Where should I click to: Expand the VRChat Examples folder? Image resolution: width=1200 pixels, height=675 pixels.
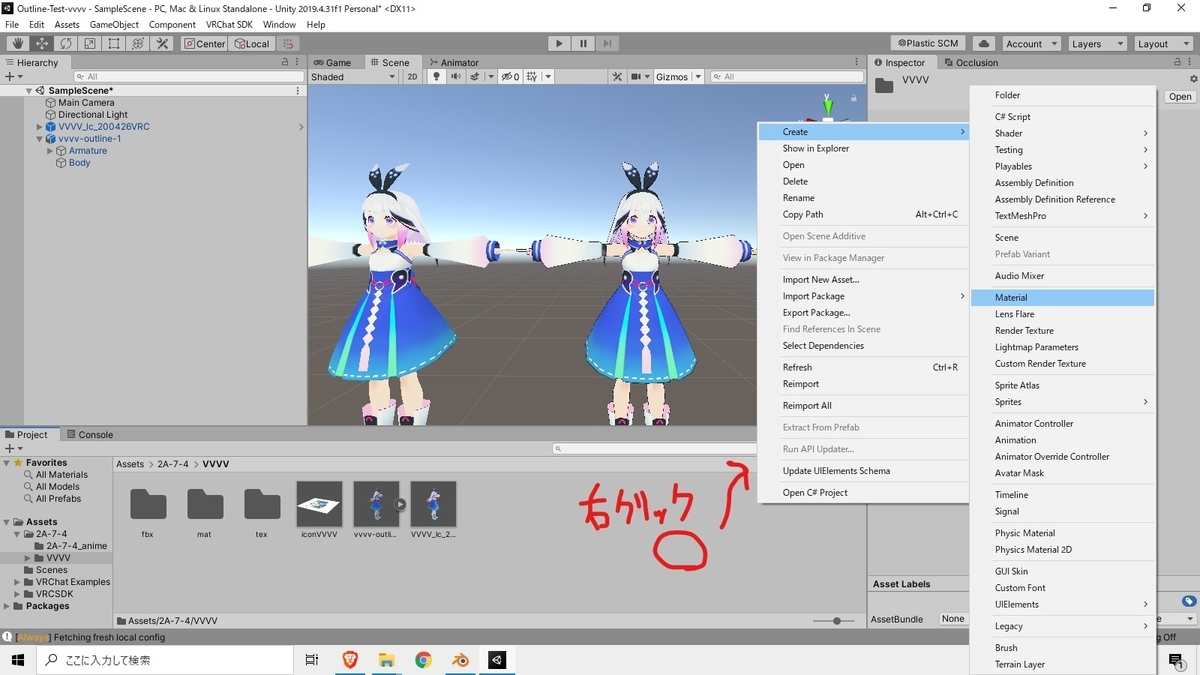coord(17,582)
